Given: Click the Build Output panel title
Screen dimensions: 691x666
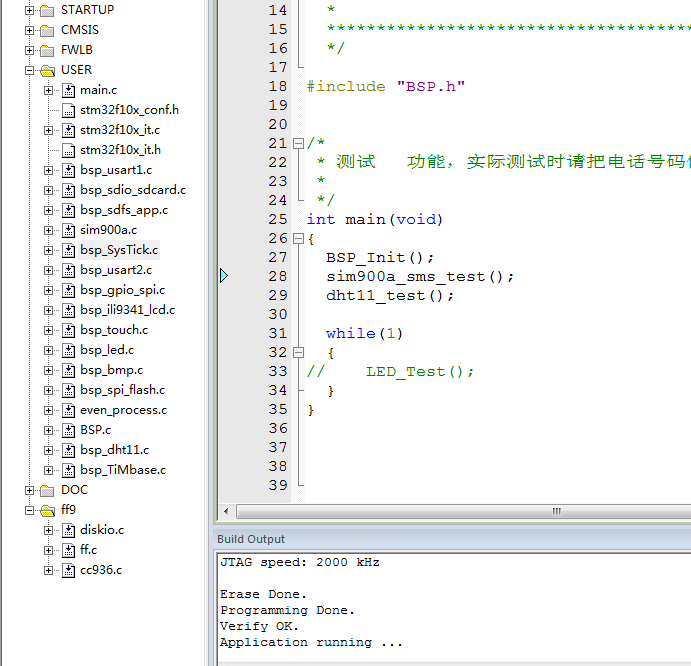Looking at the screenshot, I should (x=251, y=539).
